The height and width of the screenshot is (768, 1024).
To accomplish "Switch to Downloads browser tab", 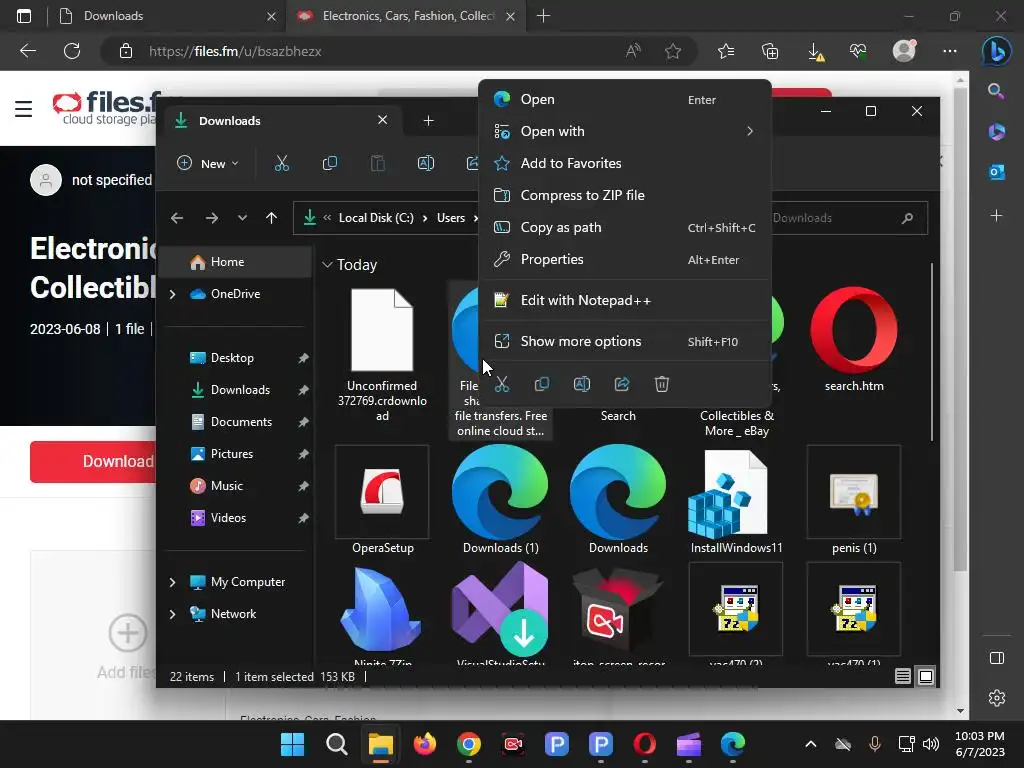I will pyautogui.click(x=167, y=16).
